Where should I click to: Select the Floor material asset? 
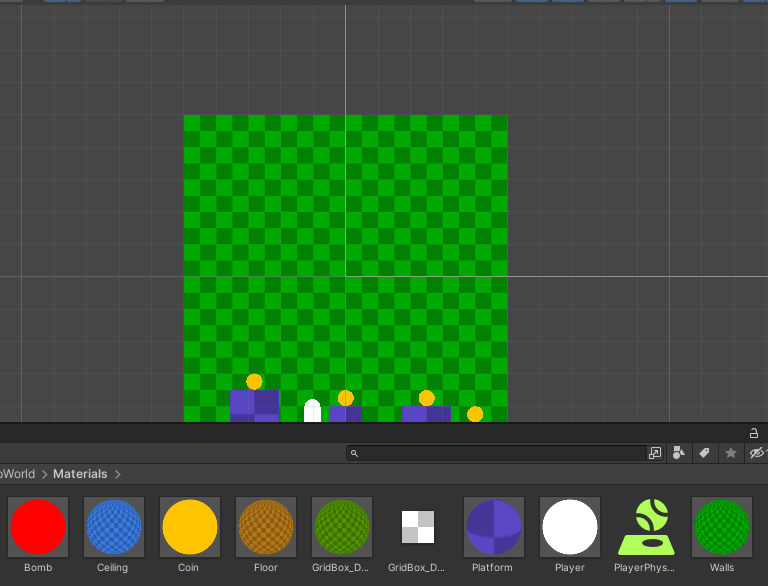point(266,527)
